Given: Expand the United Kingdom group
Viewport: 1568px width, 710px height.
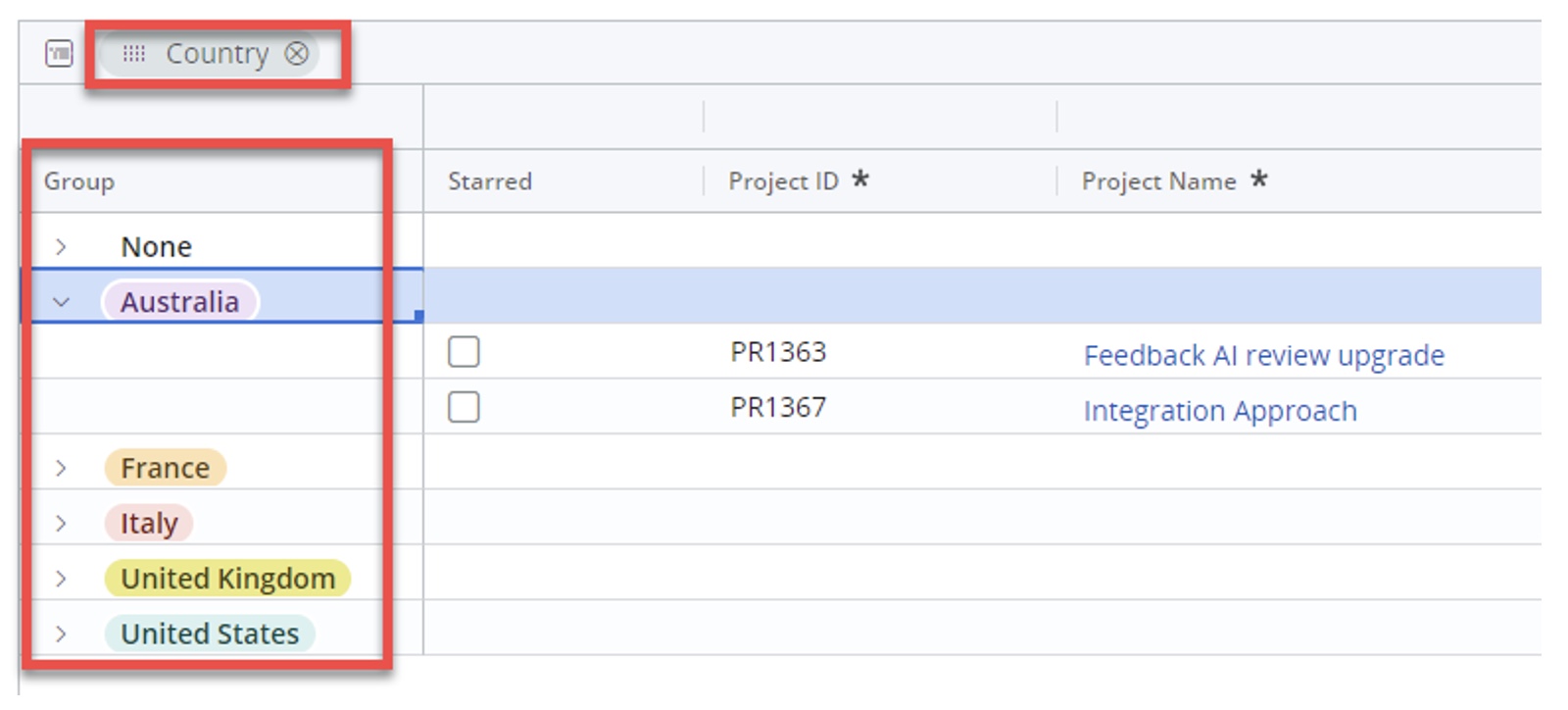Looking at the screenshot, I should [61, 579].
